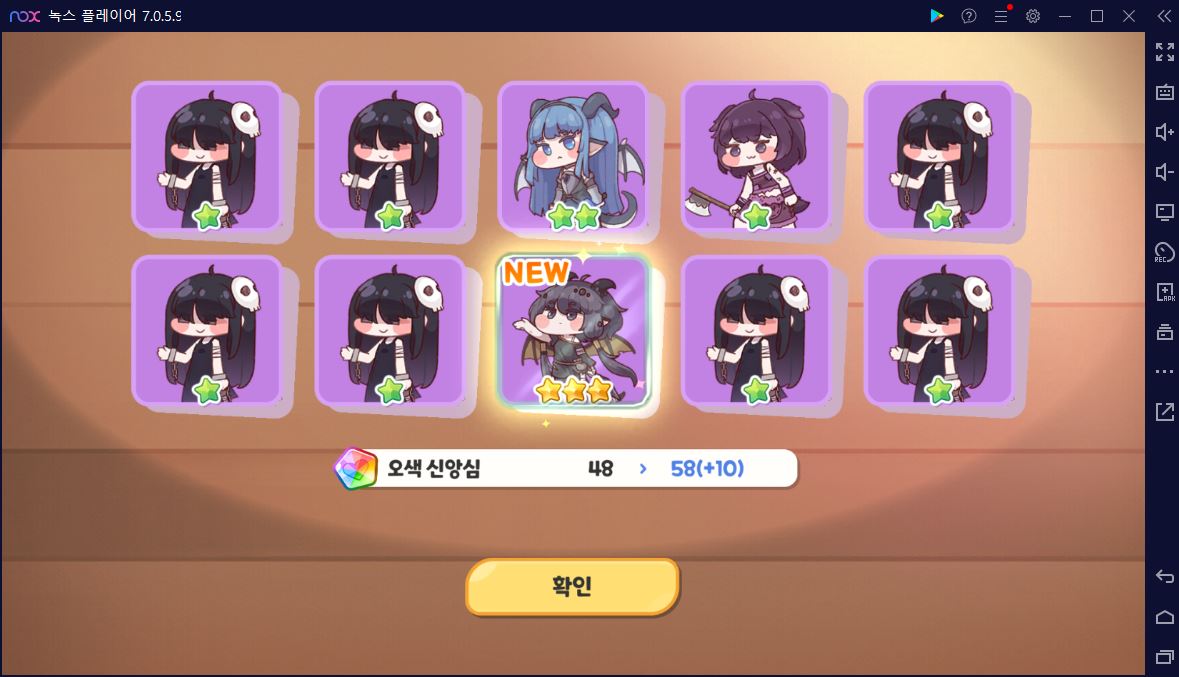Install APK using the APK plus icon
Image resolution: width=1179 pixels, height=677 pixels.
1165,292
